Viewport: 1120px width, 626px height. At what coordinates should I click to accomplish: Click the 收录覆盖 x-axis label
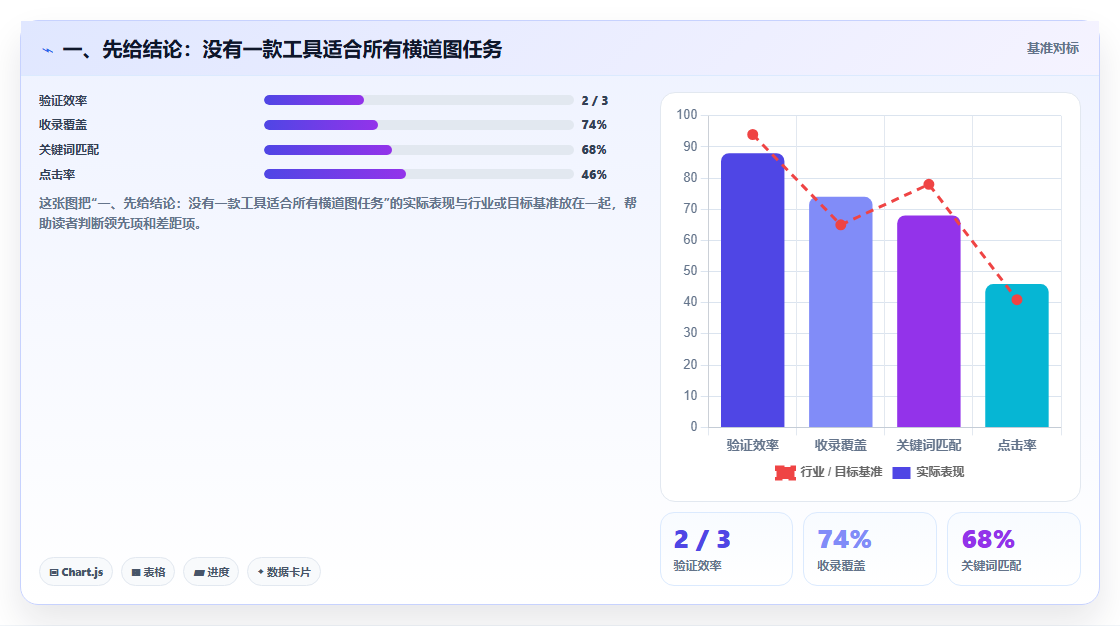[841, 445]
